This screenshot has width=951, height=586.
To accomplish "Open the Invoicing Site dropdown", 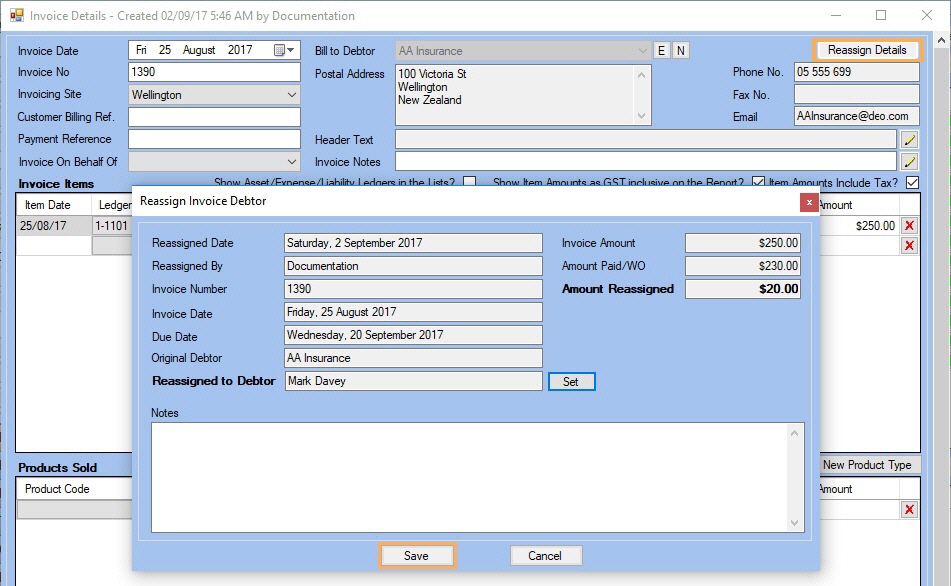I will [x=290, y=95].
